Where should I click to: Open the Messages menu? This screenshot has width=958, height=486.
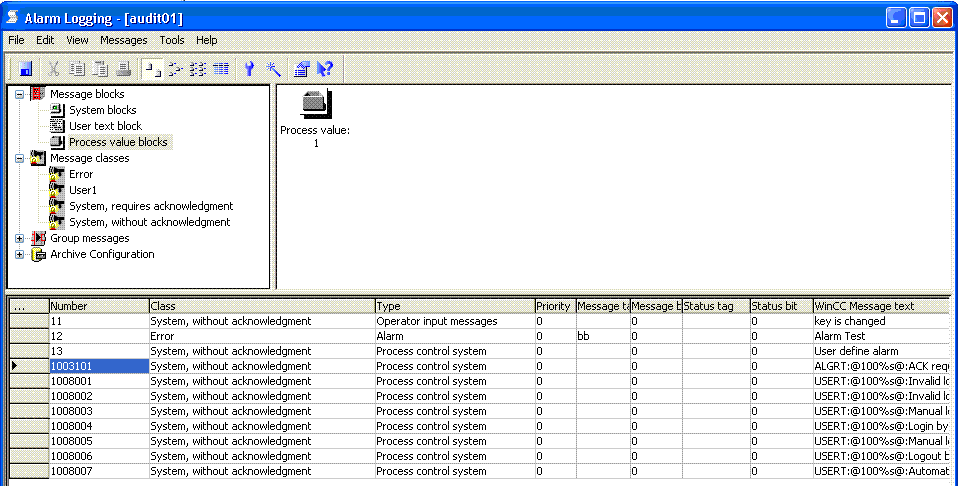(123, 40)
